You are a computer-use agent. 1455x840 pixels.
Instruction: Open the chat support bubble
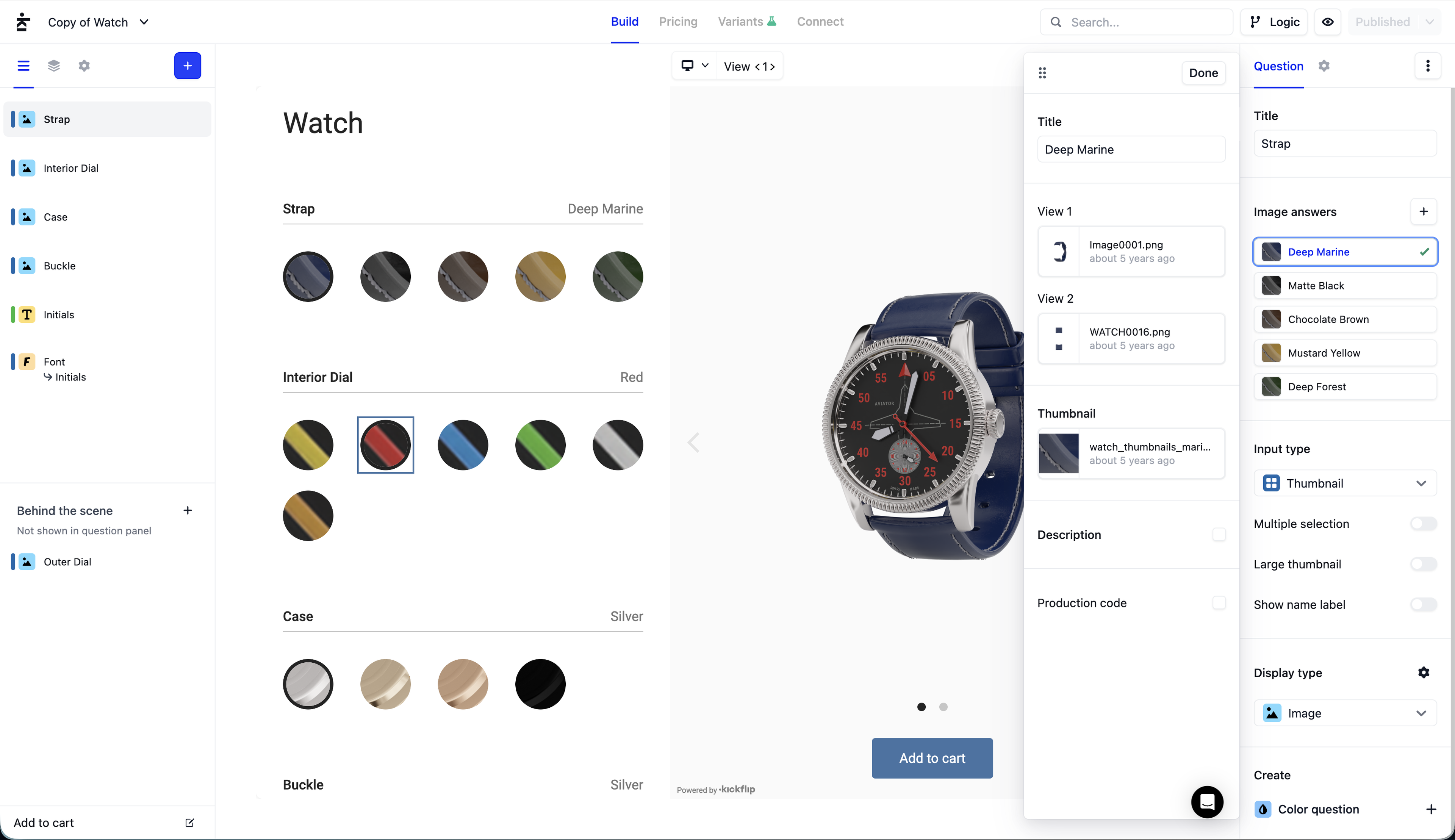[x=1207, y=801]
